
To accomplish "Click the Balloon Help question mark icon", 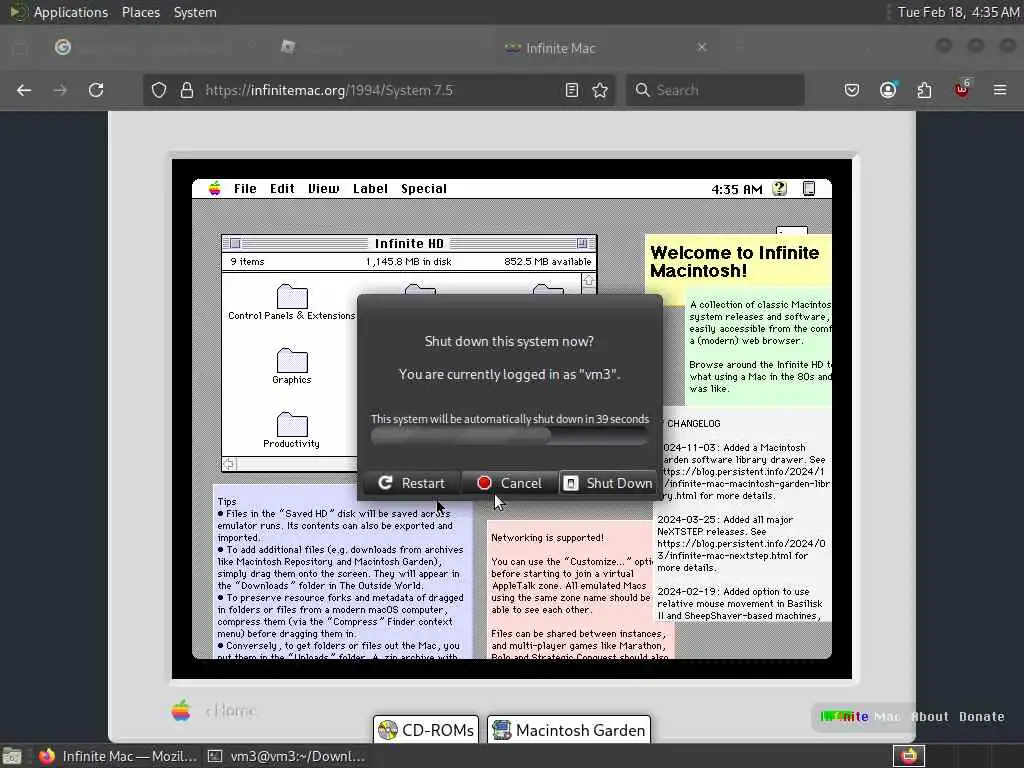I will [779, 189].
